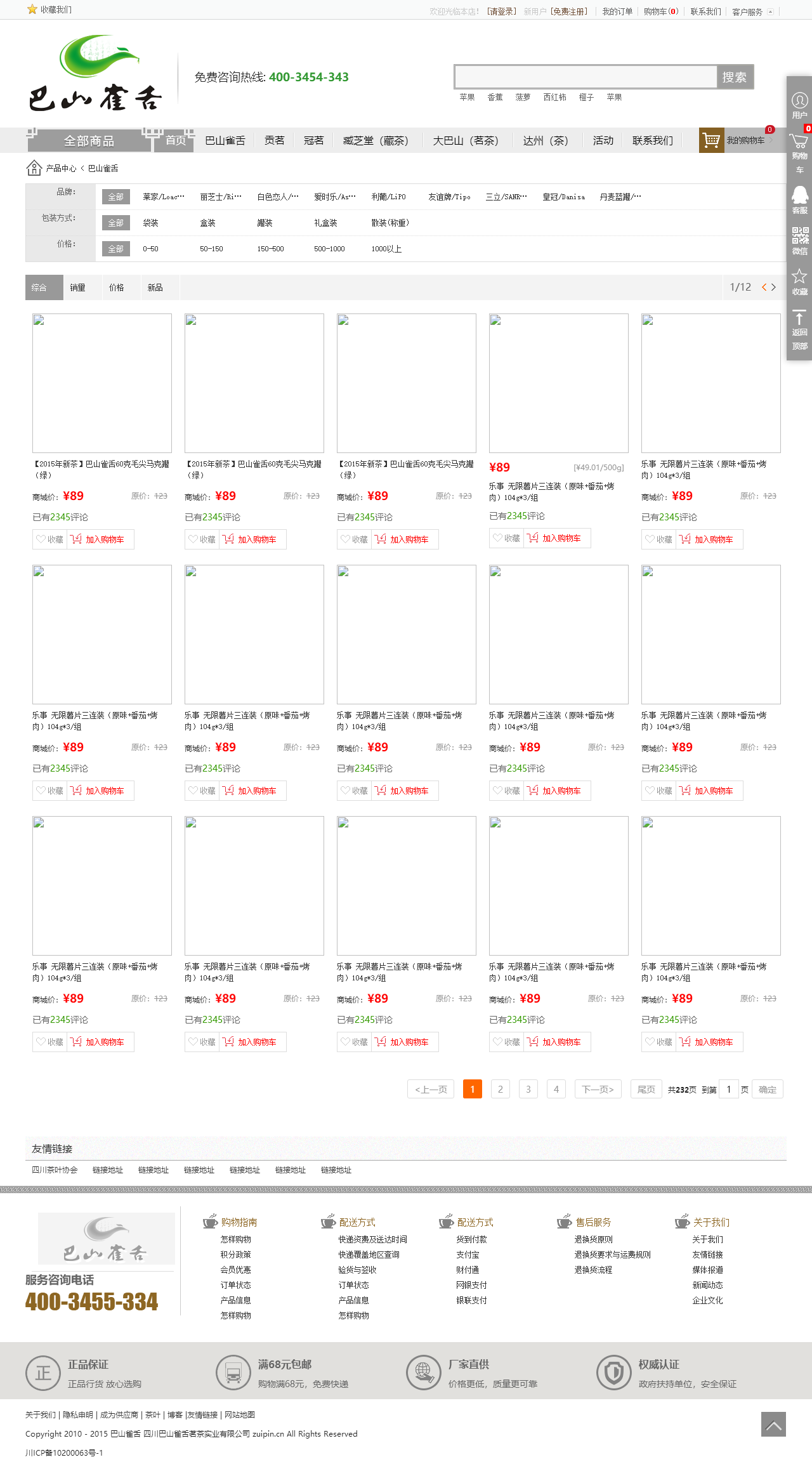Open the WeChat QR code icon
Viewport: 812px width, 1469px height.
point(799,236)
